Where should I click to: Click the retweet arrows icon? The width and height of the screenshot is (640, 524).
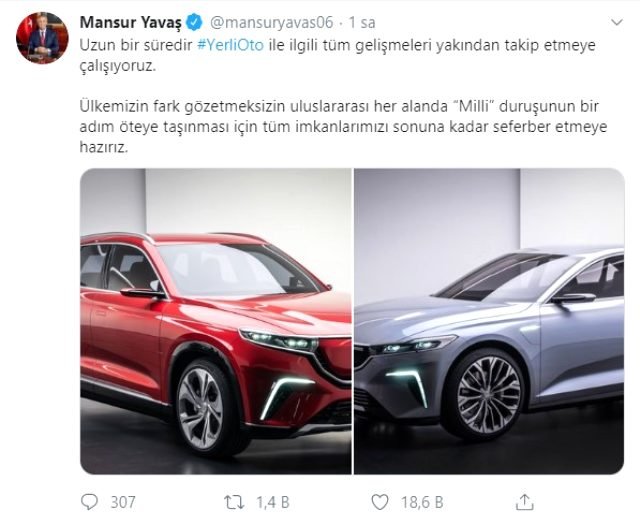pos(234,502)
